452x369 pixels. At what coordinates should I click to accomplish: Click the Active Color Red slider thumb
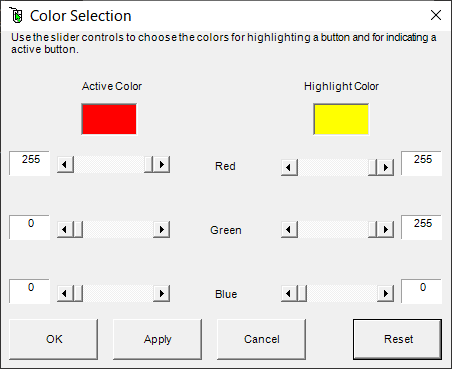149,164
